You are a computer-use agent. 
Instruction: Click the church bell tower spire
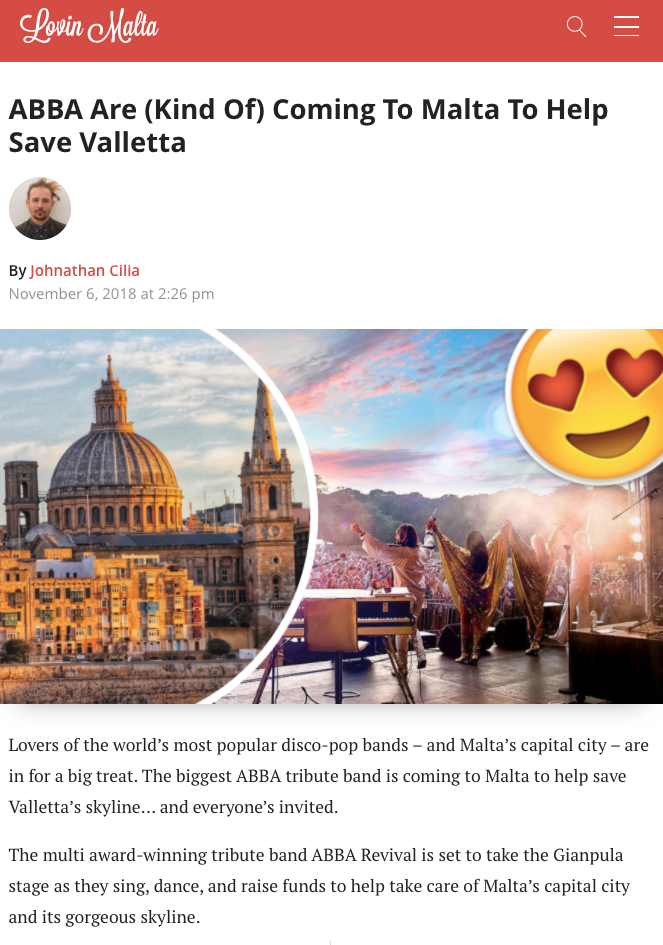point(265,422)
